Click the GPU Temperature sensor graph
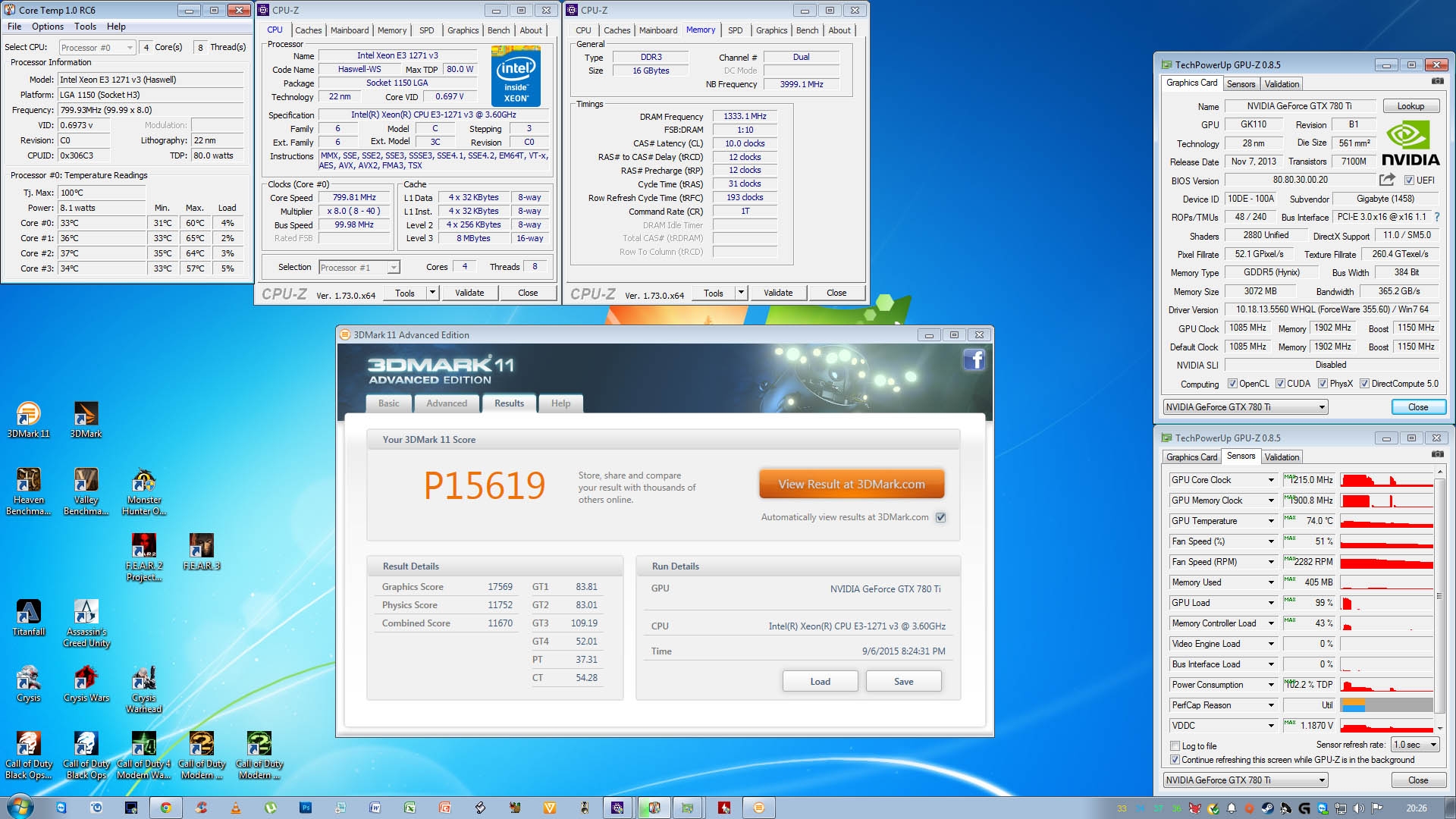The height and width of the screenshot is (819, 1456). click(x=1386, y=521)
